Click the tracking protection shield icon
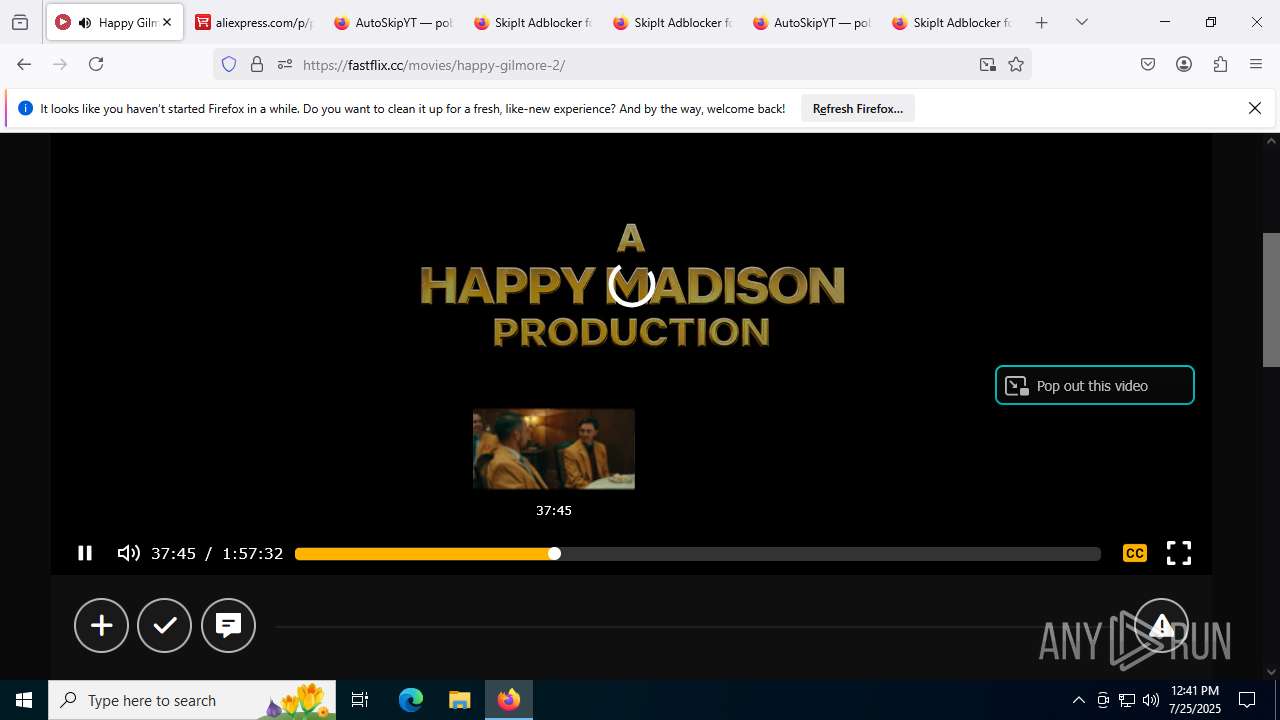The image size is (1280, 720). tap(229, 64)
